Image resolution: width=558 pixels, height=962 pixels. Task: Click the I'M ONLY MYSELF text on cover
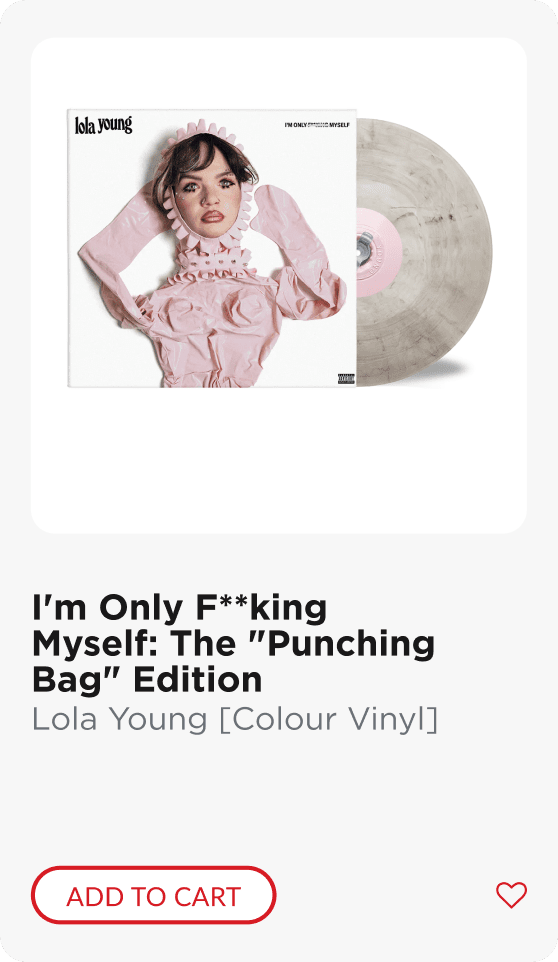pyautogui.click(x=316, y=125)
